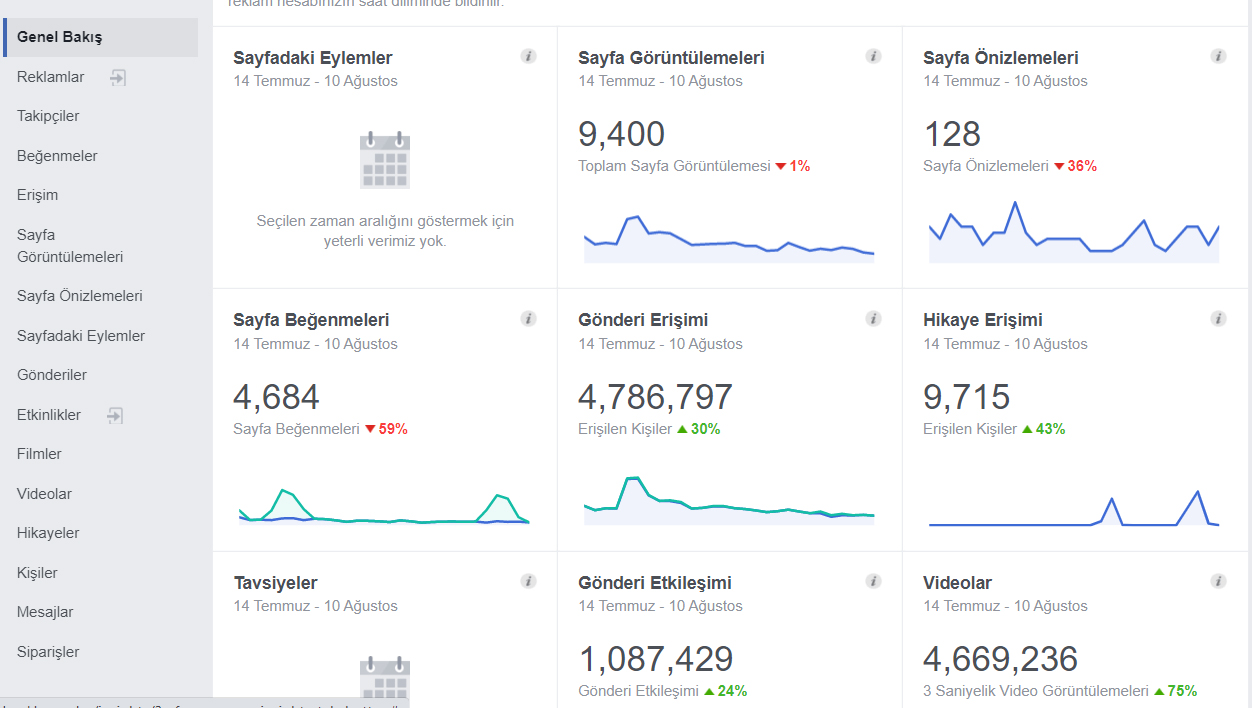Open Gönderiler in the sidebar
The width and height of the screenshot is (1252, 708).
click(52, 375)
